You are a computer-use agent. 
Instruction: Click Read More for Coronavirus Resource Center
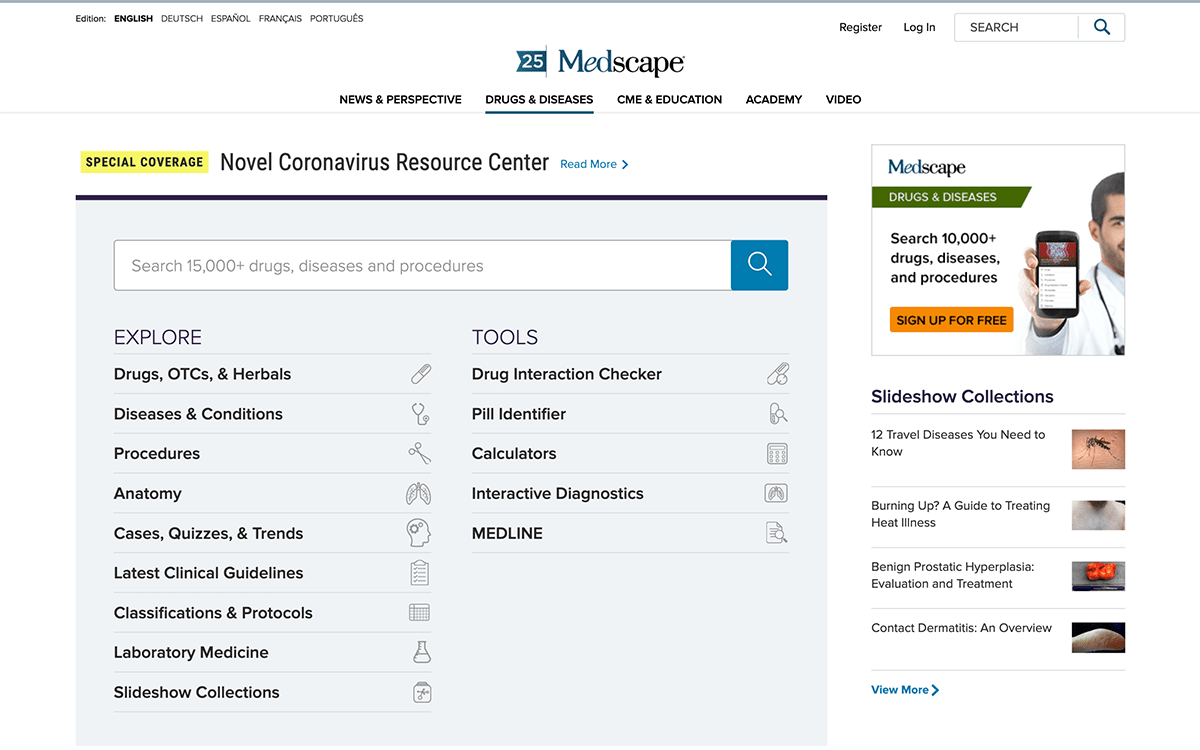pyautogui.click(x=594, y=164)
